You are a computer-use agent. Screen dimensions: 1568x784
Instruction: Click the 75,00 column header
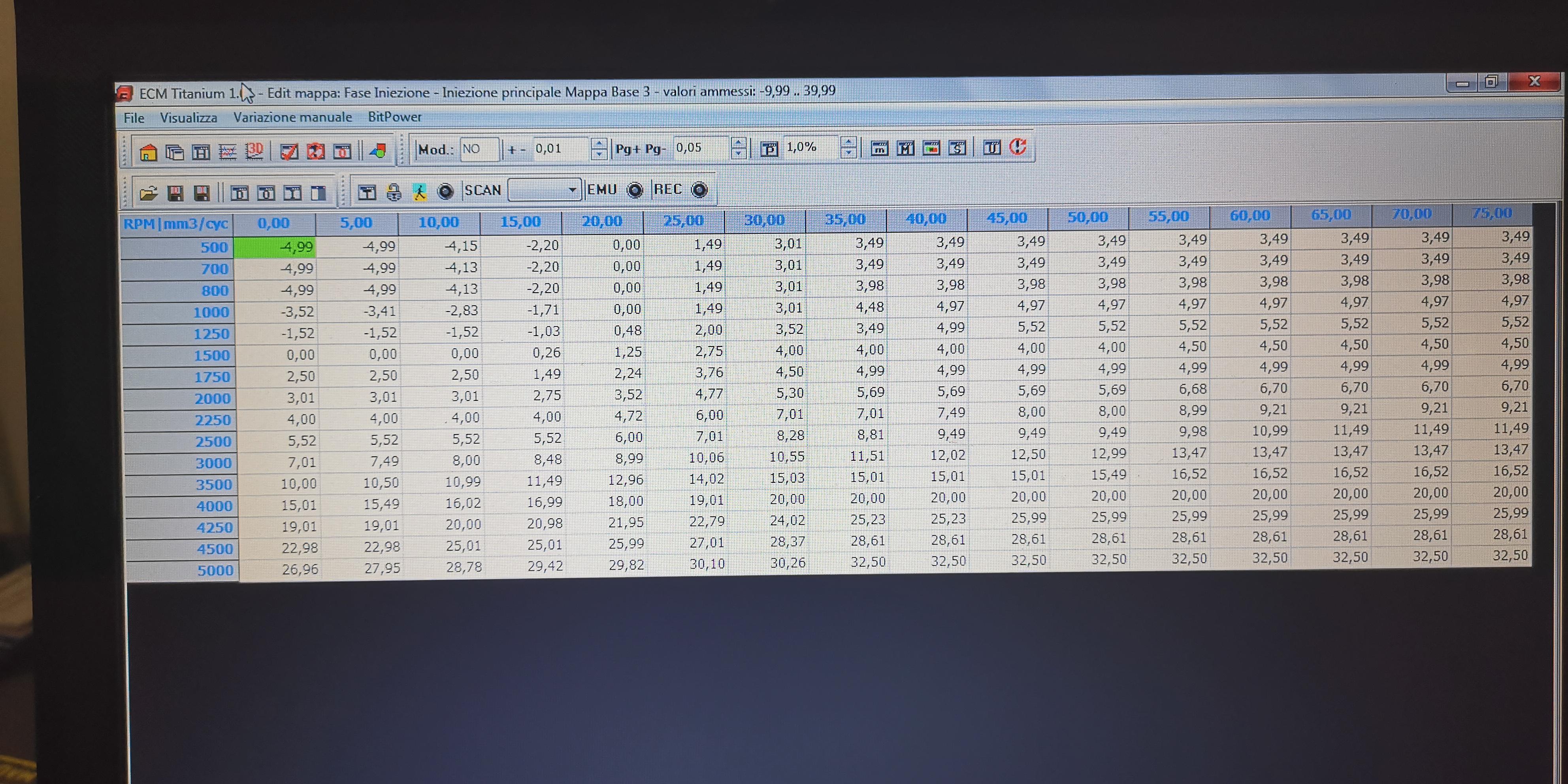[1491, 213]
